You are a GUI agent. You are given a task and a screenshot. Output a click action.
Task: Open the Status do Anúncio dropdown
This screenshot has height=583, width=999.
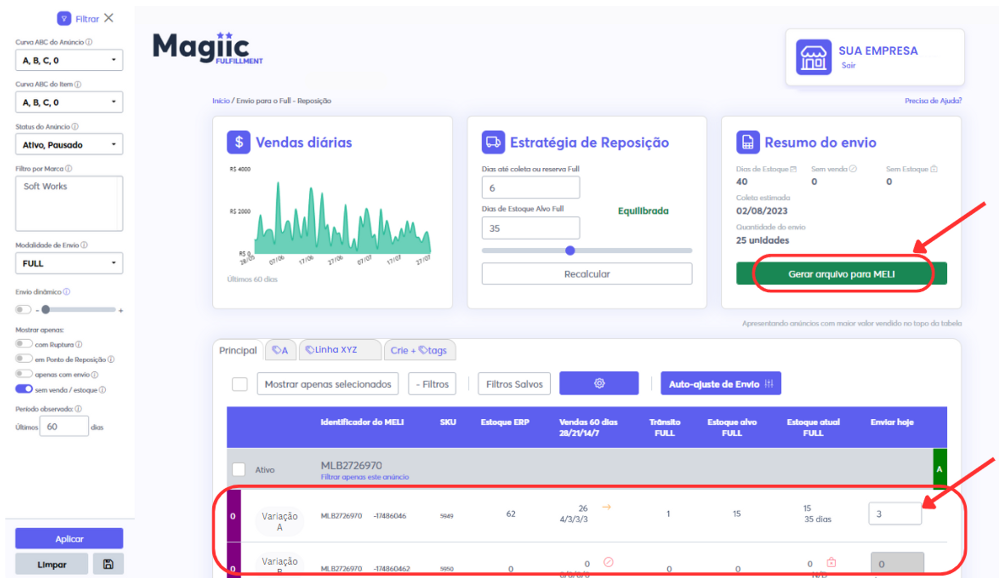[x=69, y=145]
